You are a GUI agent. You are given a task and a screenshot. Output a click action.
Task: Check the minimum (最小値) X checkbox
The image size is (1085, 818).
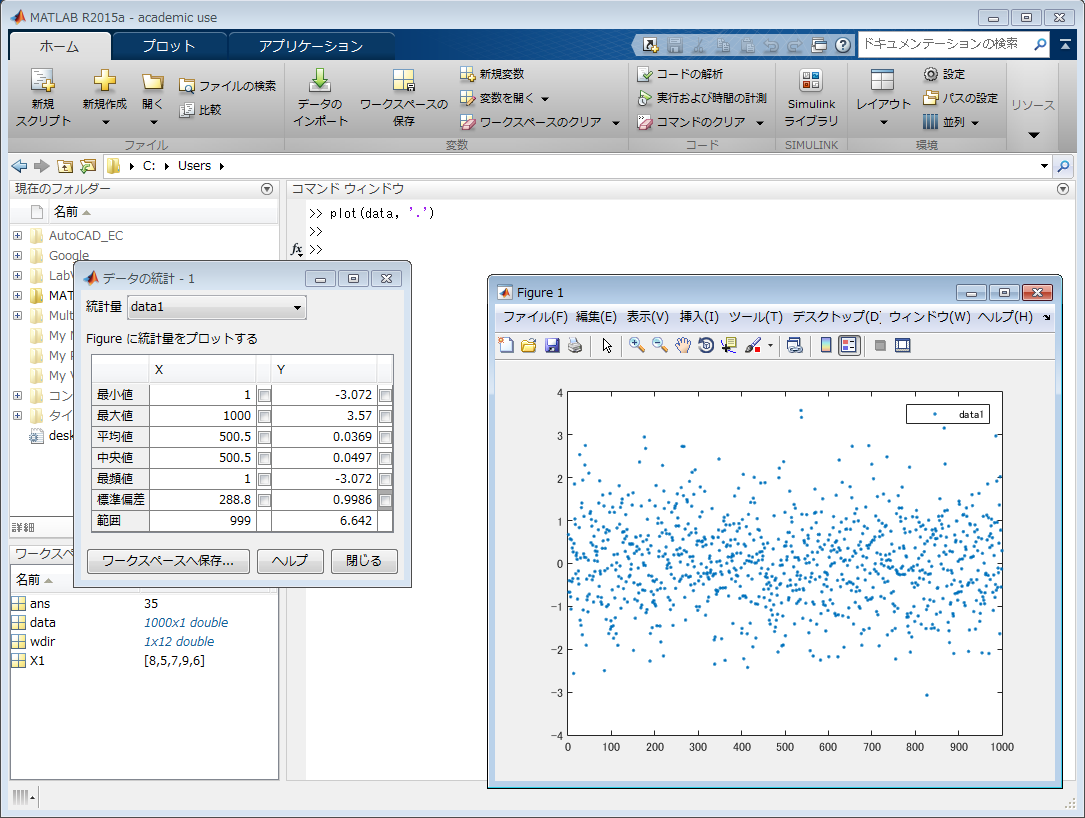[264, 395]
